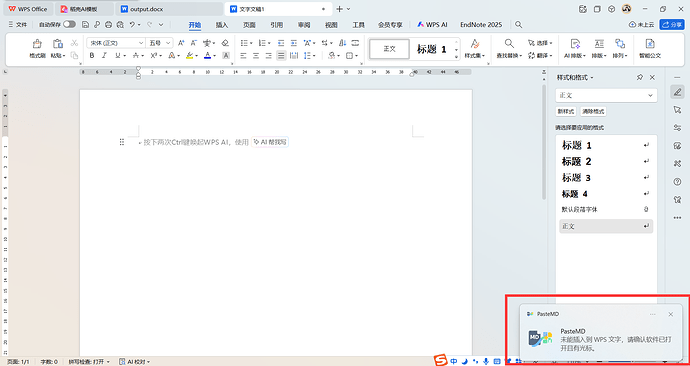Open the 智能公文 smart document tool
The height and width of the screenshot is (366, 690).
click(x=650, y=48)
